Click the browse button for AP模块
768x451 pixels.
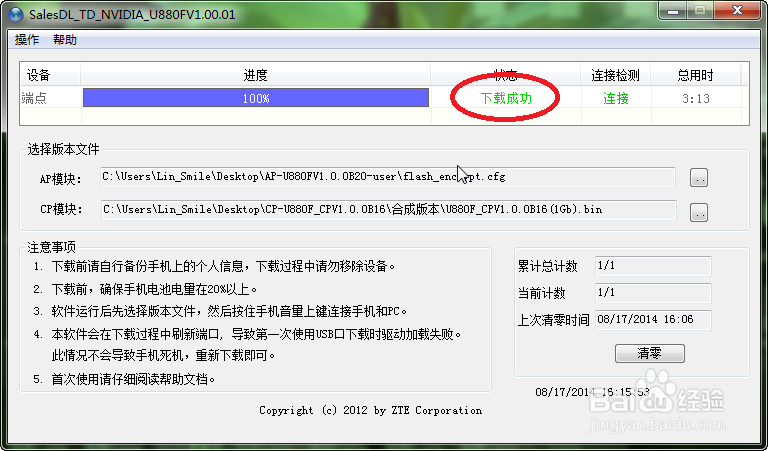698,178
